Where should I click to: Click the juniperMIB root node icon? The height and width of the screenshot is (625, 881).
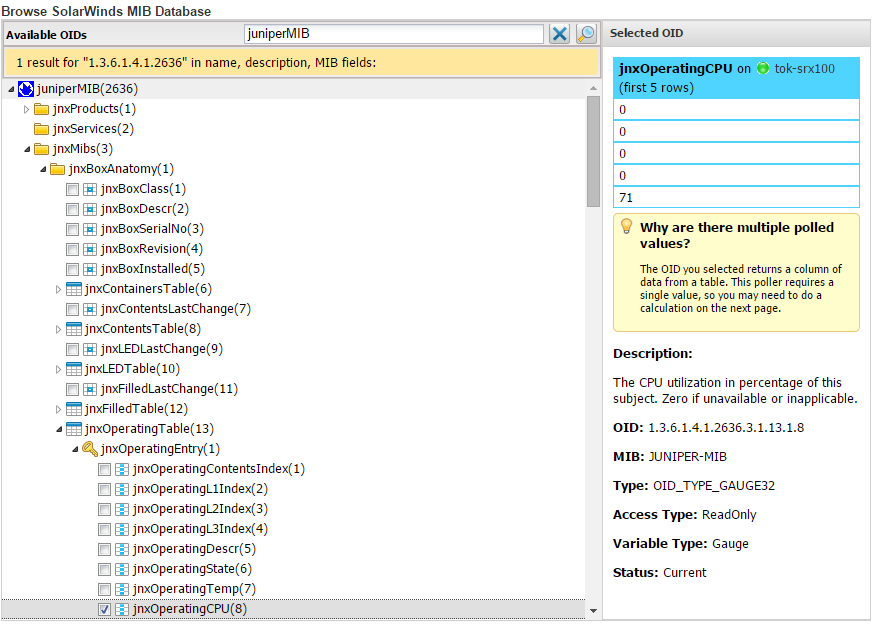point(26,89)
